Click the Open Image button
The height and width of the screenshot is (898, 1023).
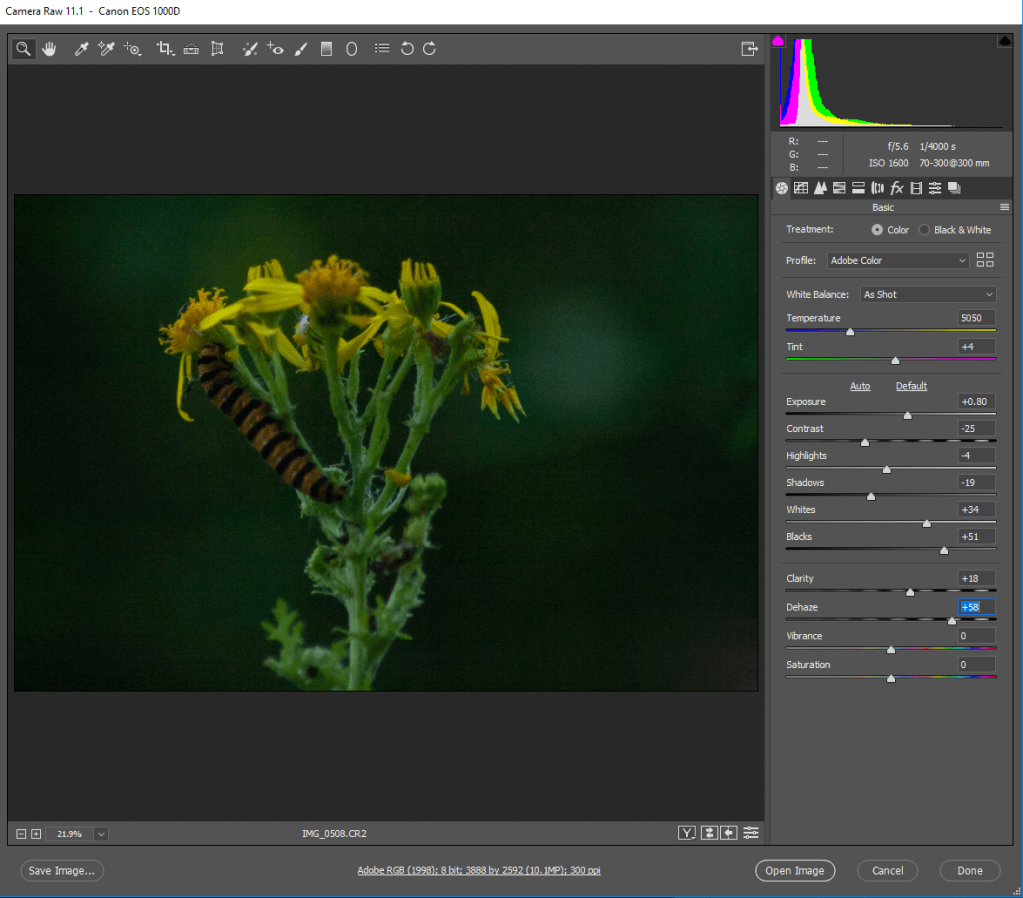(x=794, y=871)
